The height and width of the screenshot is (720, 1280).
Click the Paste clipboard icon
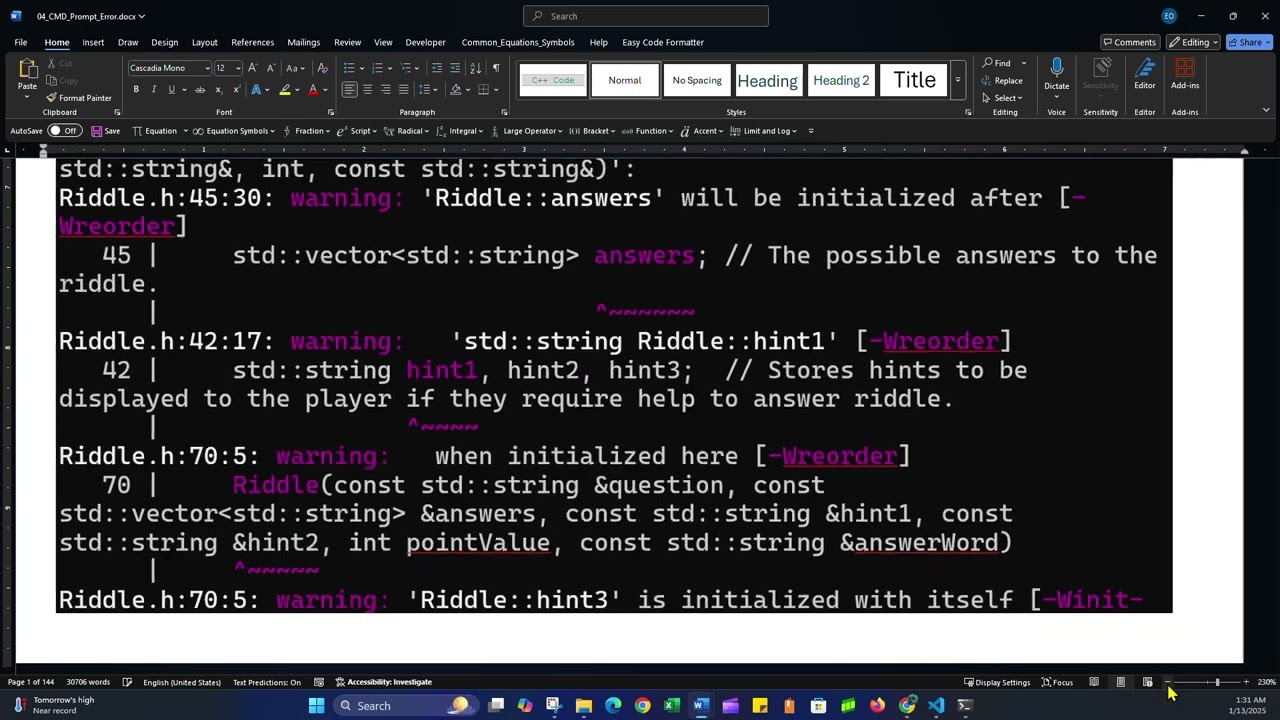[x=27, y=69]
